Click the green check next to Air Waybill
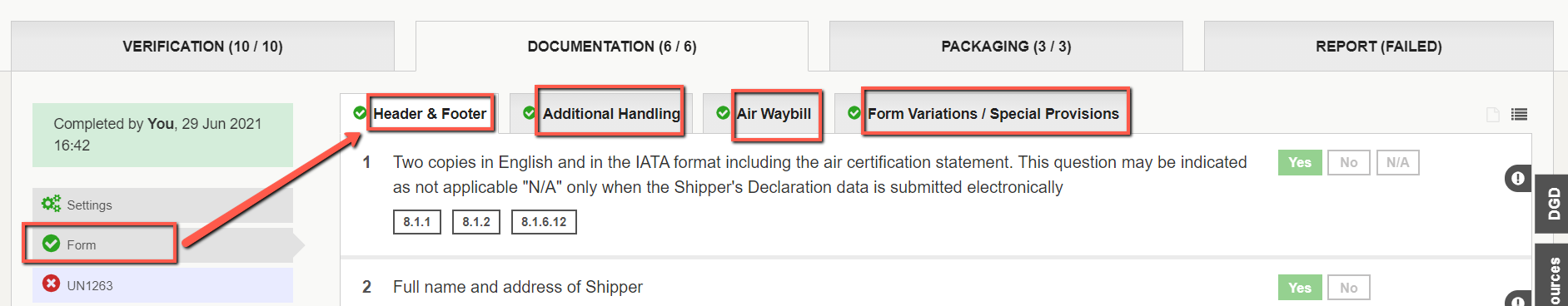This screenshot has height=306, width=1568. [x=723, y=113]
